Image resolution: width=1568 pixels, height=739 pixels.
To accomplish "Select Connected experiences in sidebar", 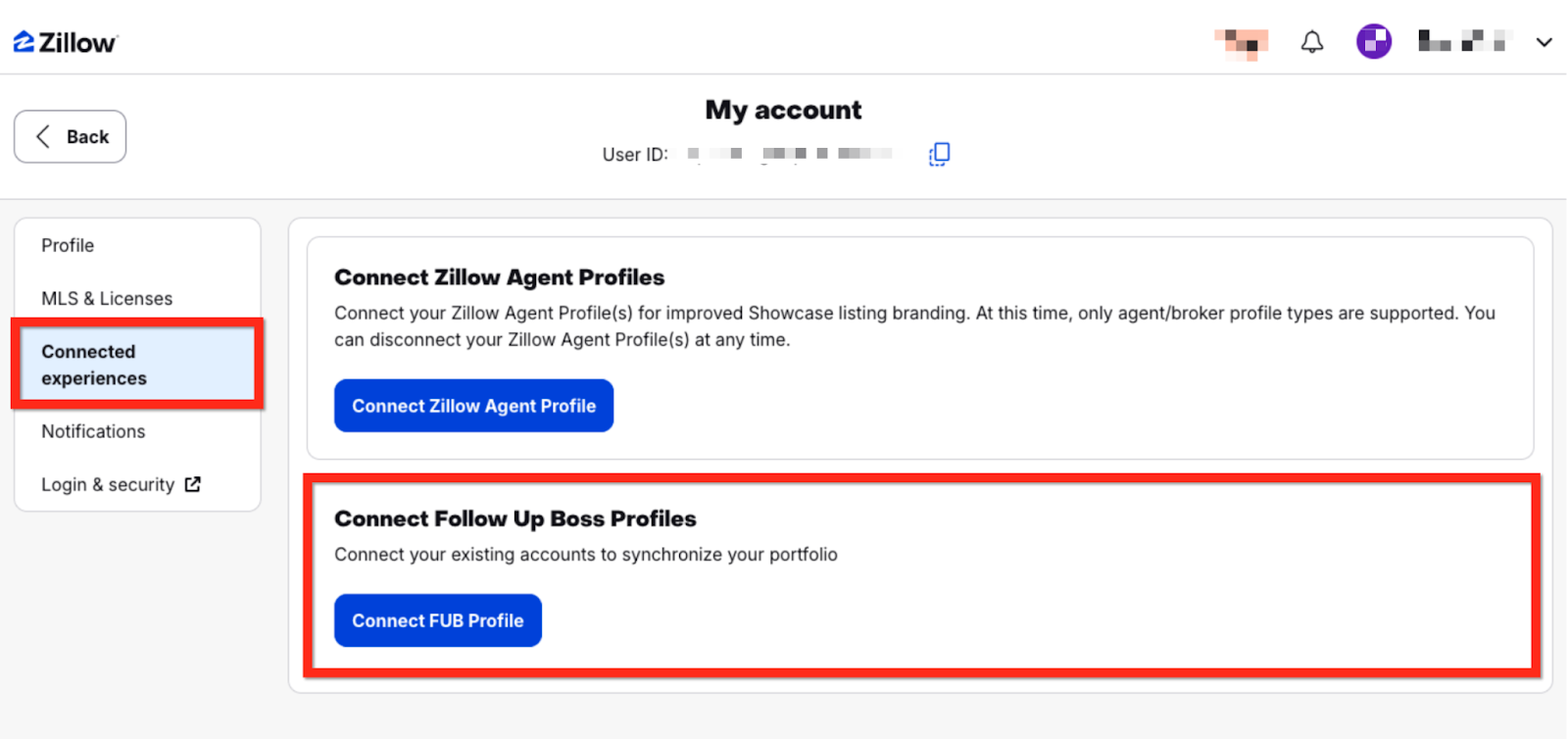I will tap(94, 365).
